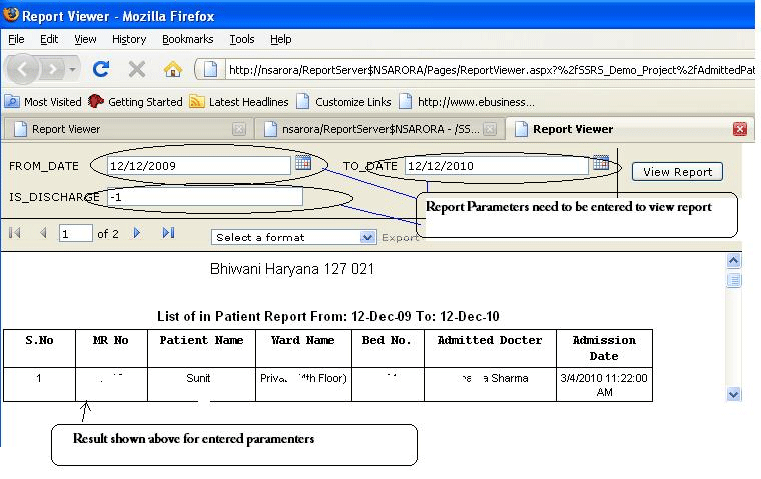Click report scrollbar up arrow

(x=733, y=261)
